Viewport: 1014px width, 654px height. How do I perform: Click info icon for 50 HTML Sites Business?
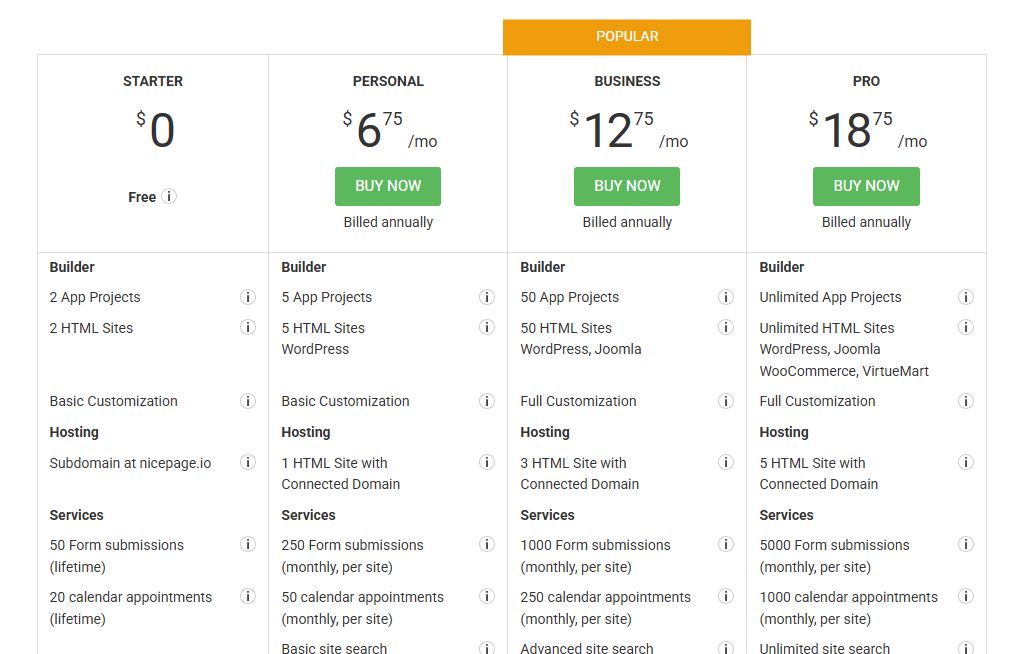pos(726,327)
